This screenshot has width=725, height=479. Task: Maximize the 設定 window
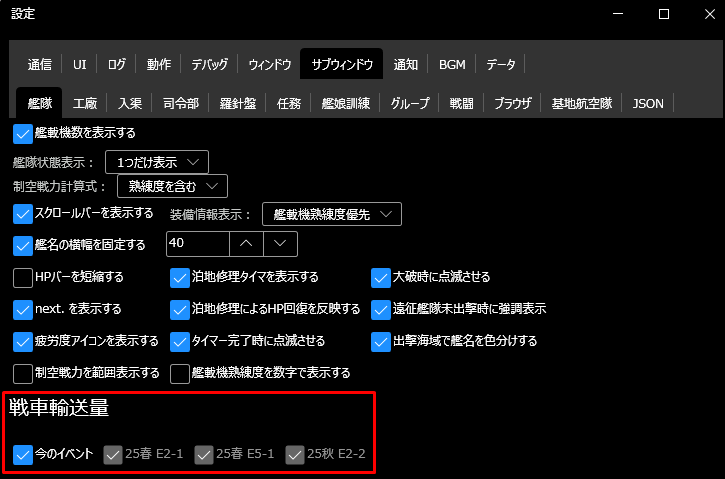pos(664,14)
